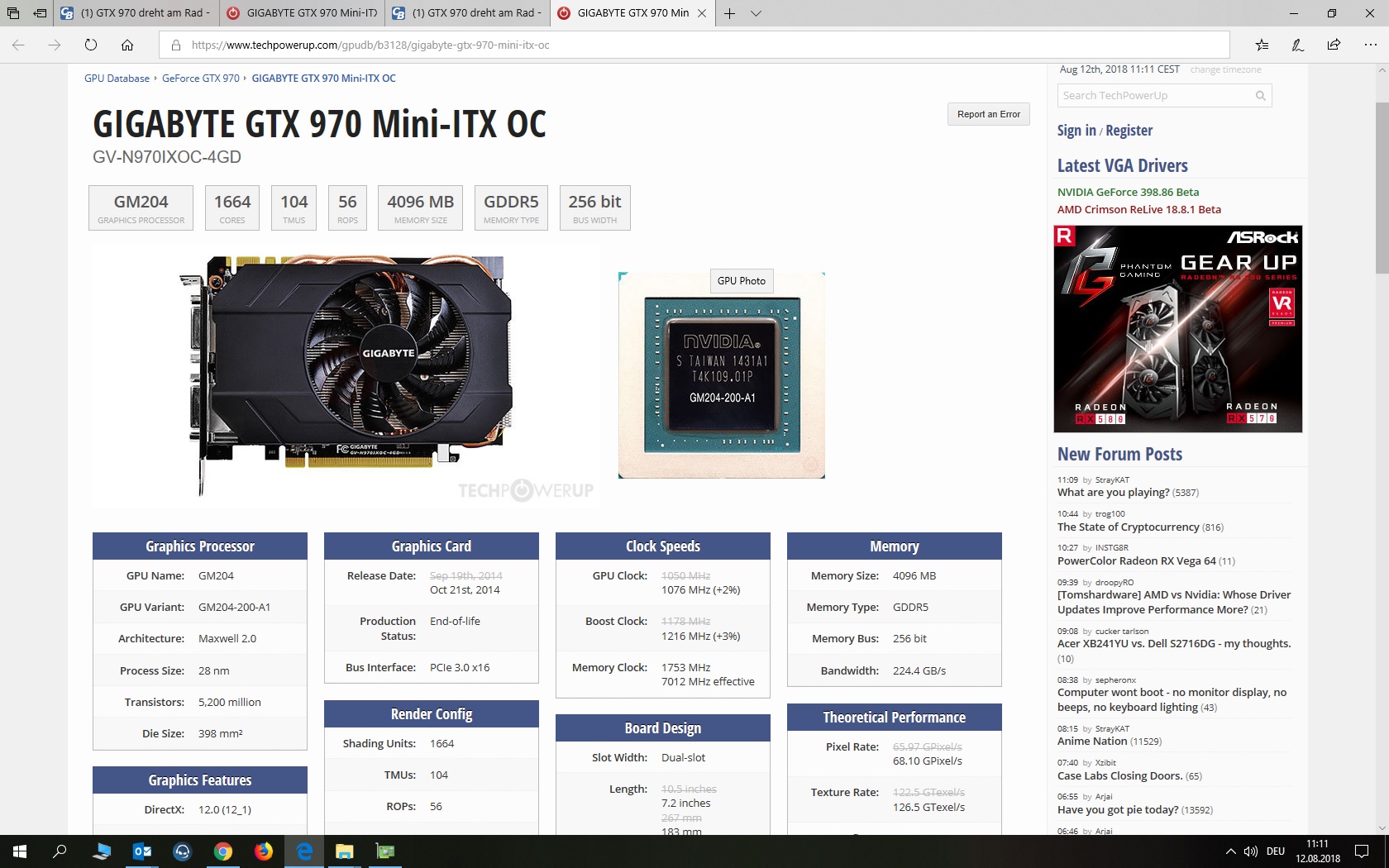Click the Register link
The width and height of the screenshot is (1389, 868).
(x=1129, y=131)
